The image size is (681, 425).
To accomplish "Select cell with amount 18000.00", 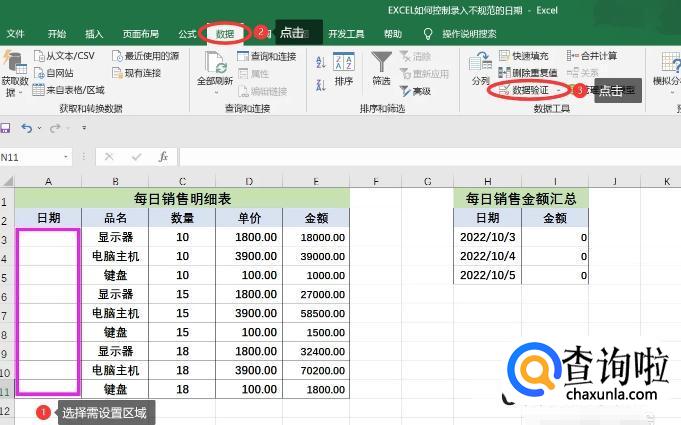I will click(x=316, y=237).
